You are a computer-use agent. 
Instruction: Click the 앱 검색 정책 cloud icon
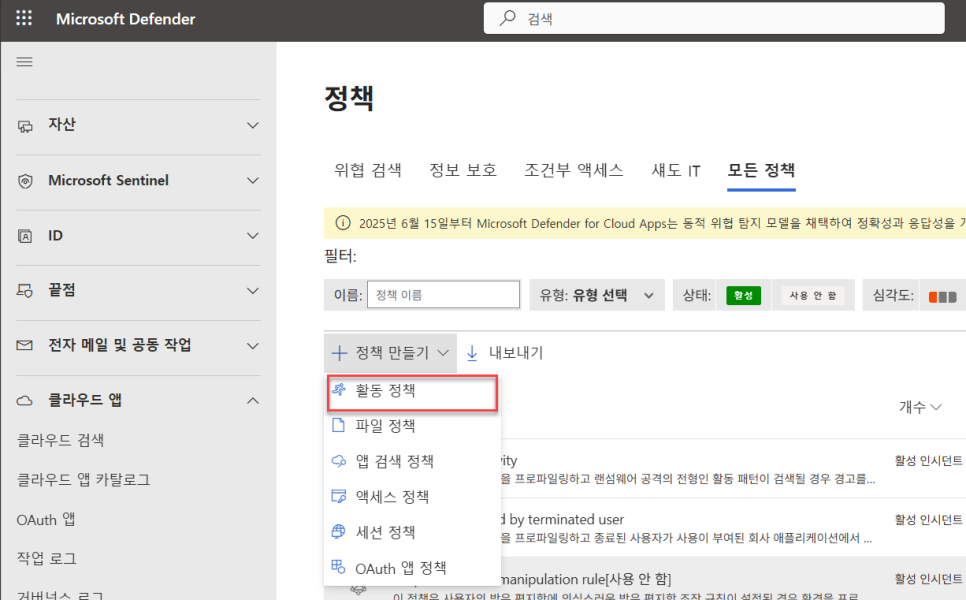click(339, 461)
